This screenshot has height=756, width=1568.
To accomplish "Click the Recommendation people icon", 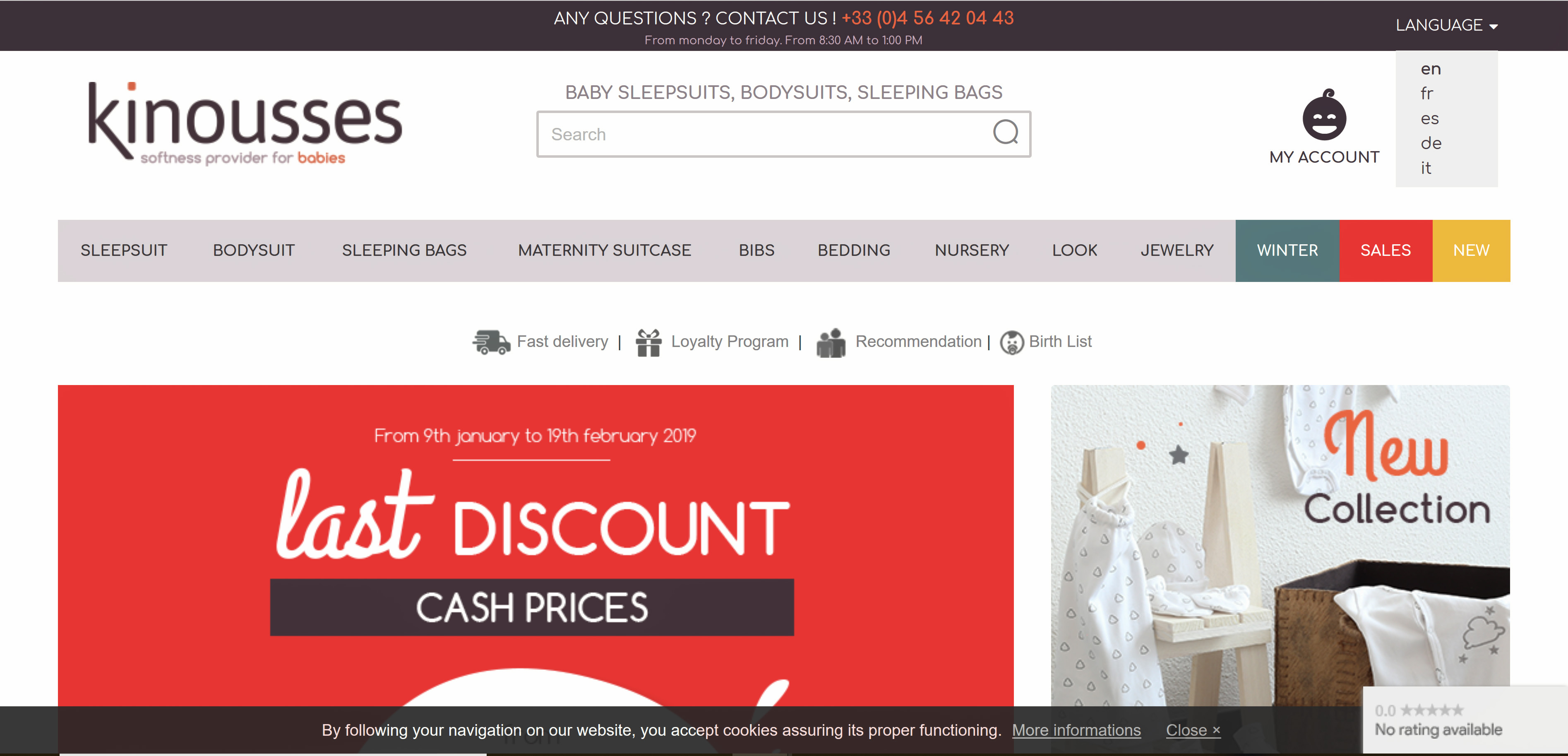I will pos(831,342).
